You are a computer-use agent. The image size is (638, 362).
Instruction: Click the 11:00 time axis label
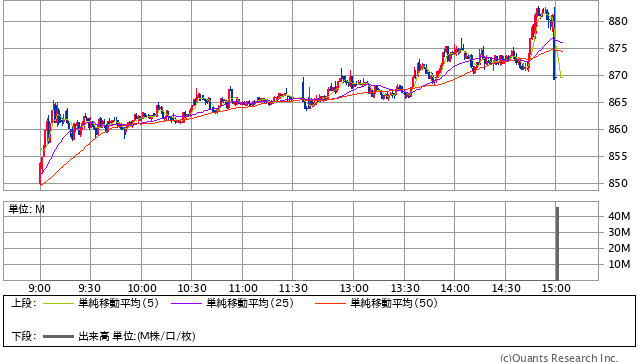[243, 288]
